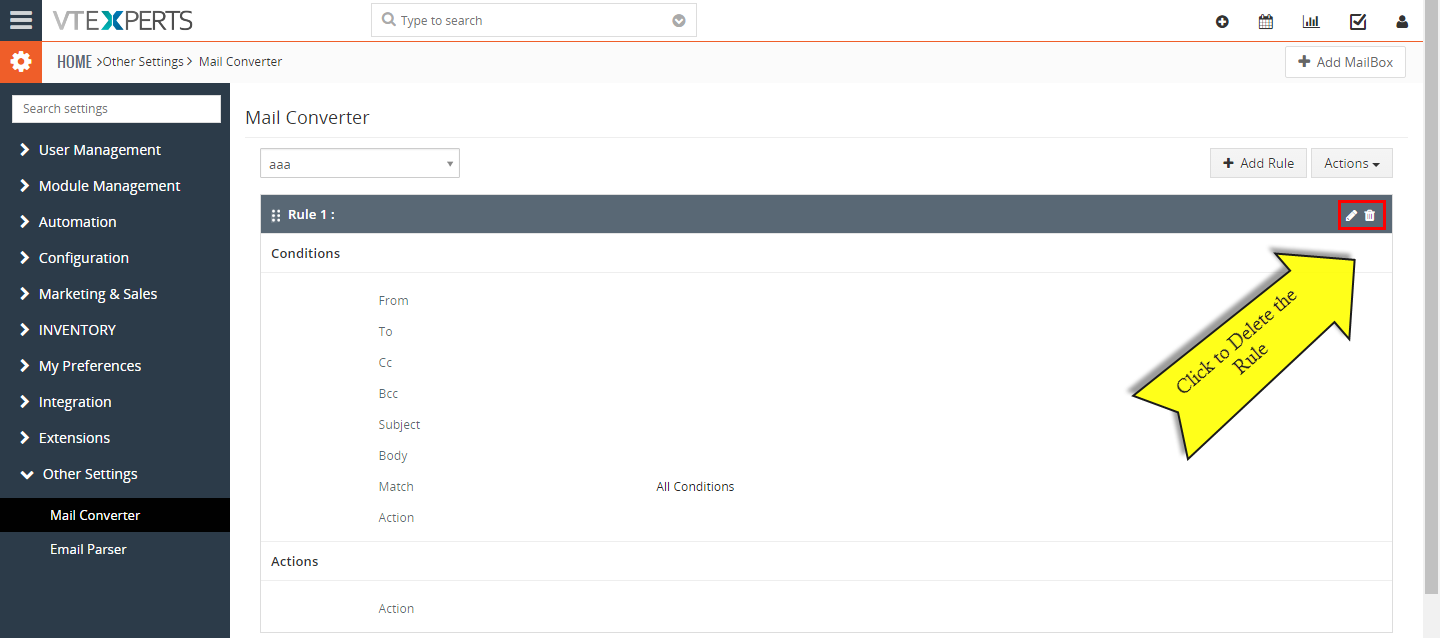1440x638 pixels.
Task: Delete Rule 1 with trash icon
Action: click(1370, 215)
